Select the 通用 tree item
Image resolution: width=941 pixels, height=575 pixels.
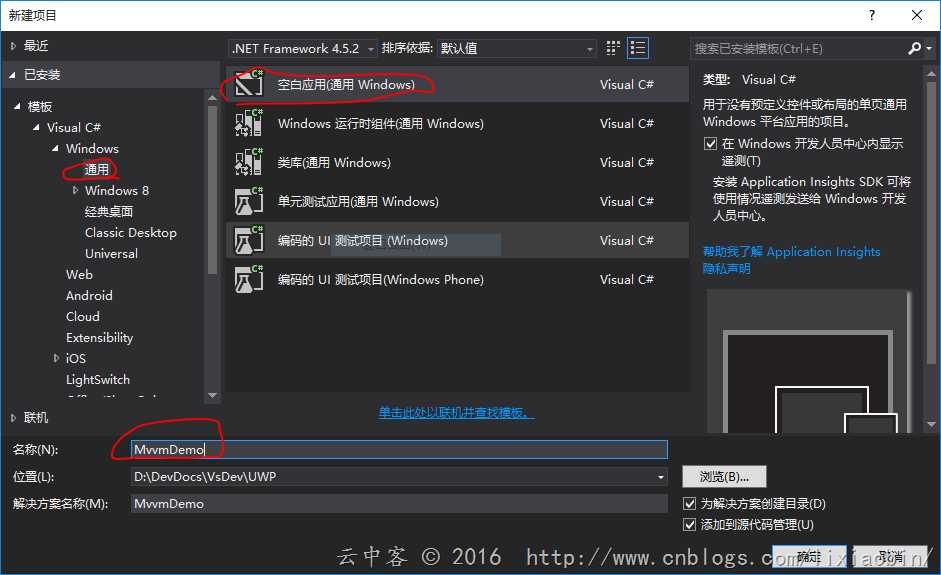pos(96,169)
